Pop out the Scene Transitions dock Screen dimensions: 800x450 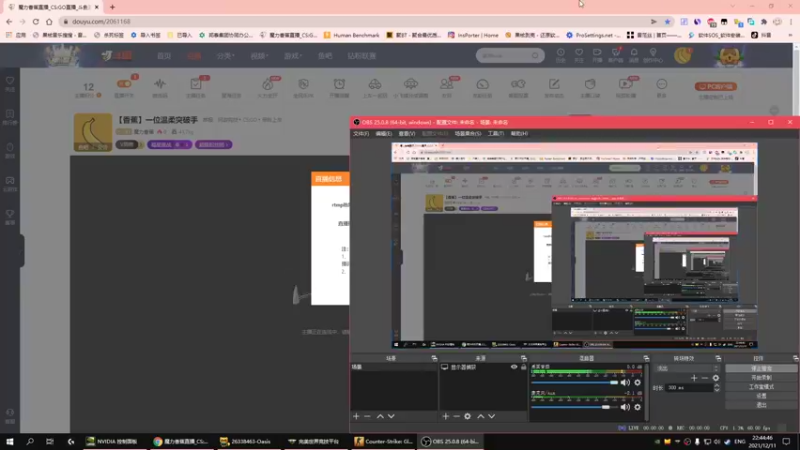tap(718, 358)
